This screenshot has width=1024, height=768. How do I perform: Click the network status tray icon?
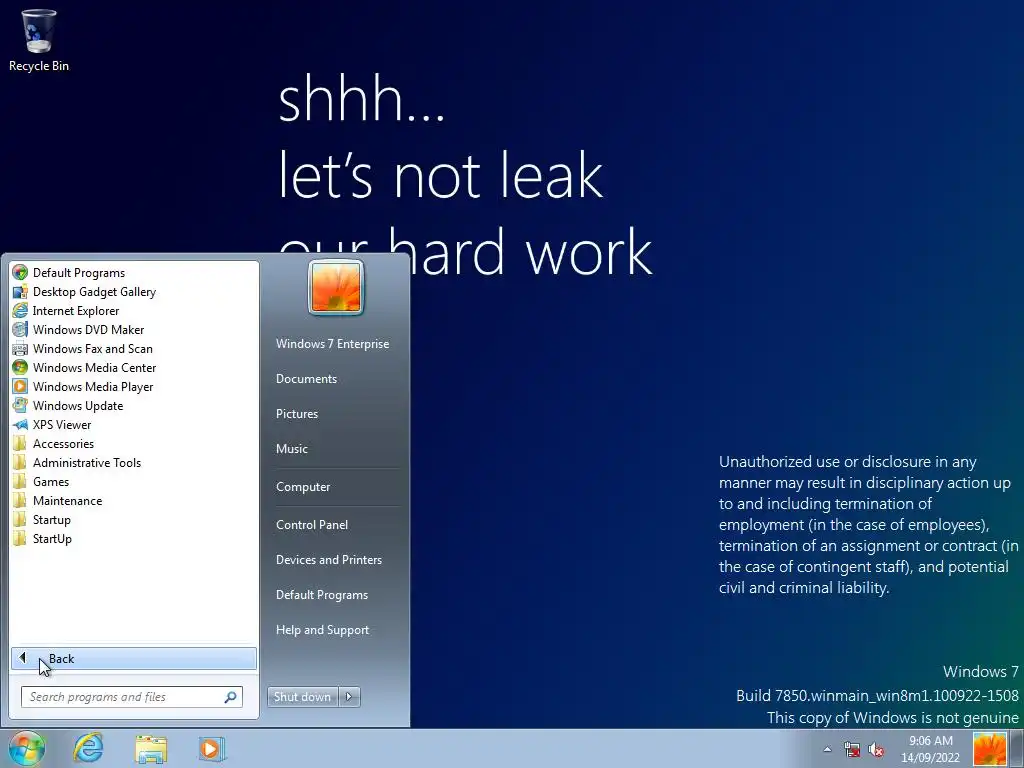coord(852,749)
